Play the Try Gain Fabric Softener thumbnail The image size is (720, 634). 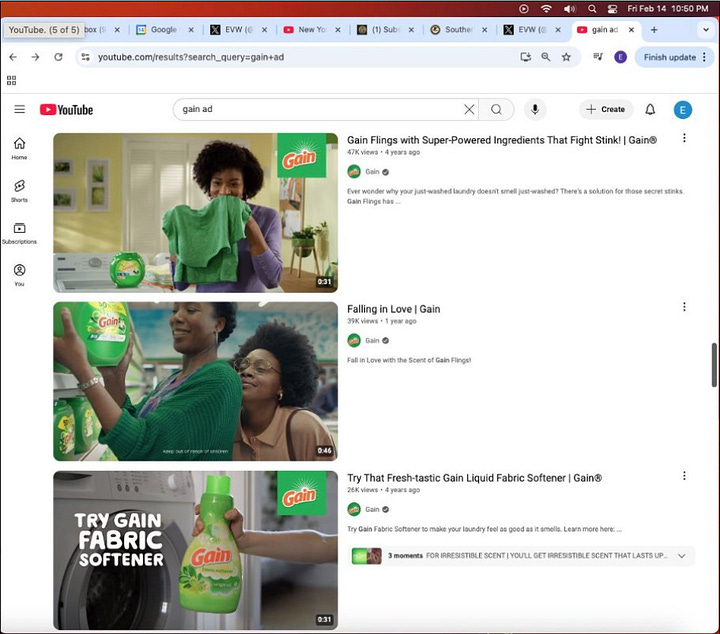coord(196,550)
